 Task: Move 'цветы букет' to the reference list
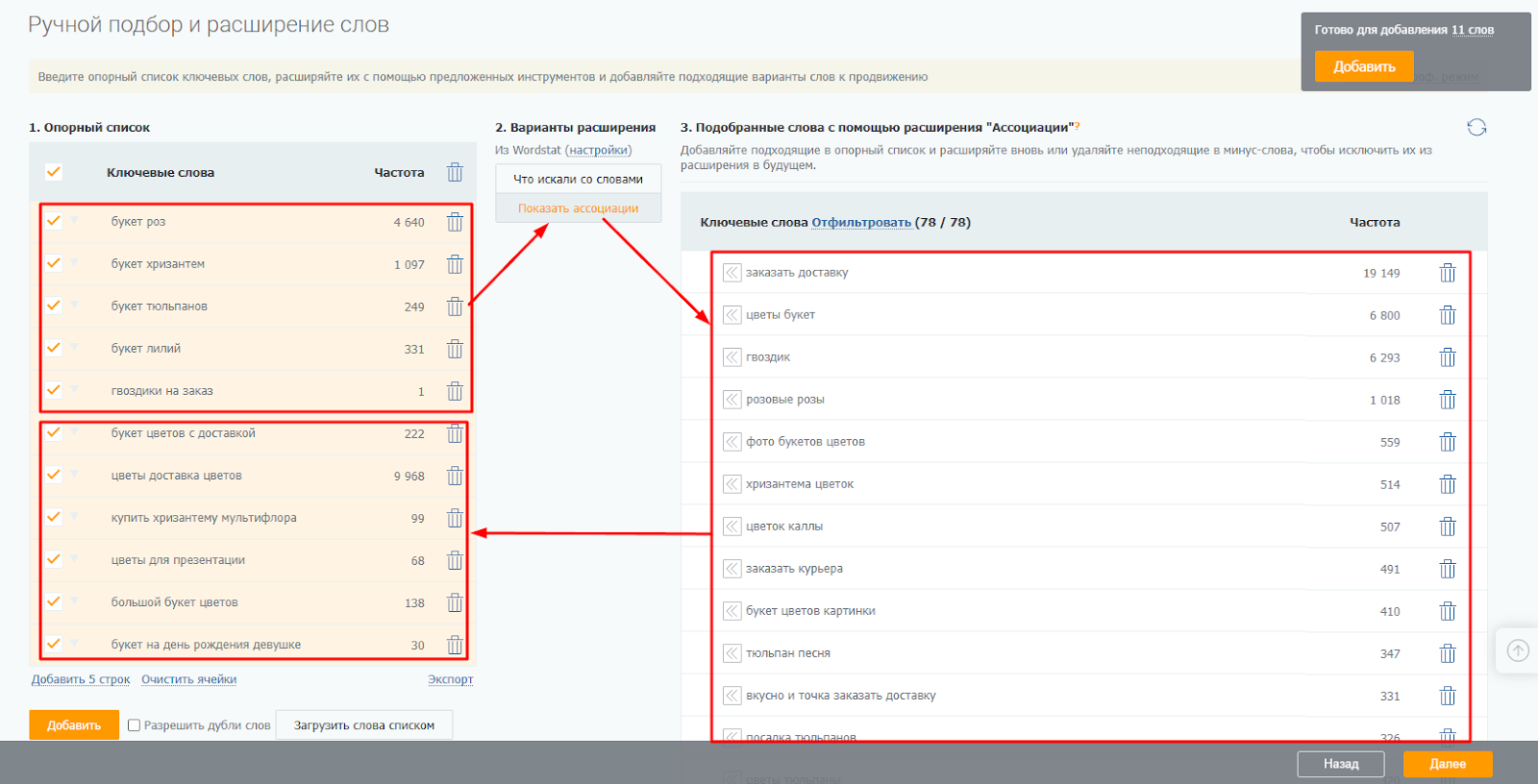click(x=732, y=315)
